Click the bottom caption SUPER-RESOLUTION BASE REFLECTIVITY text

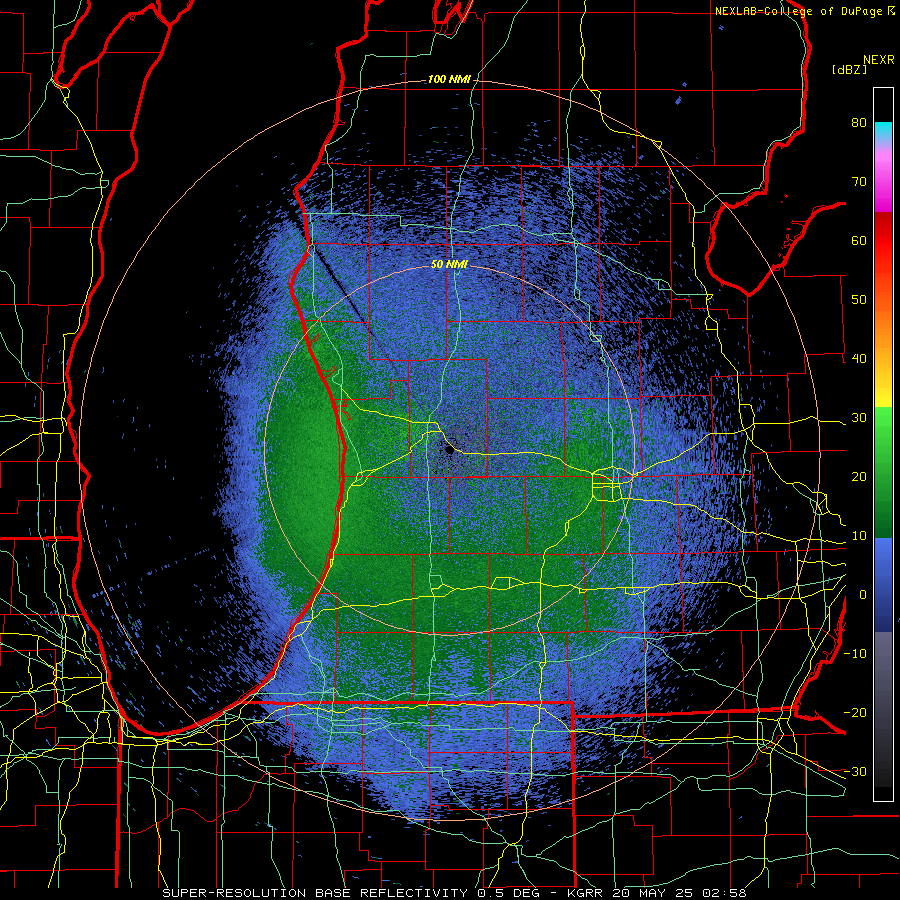(x=315, y=893)
